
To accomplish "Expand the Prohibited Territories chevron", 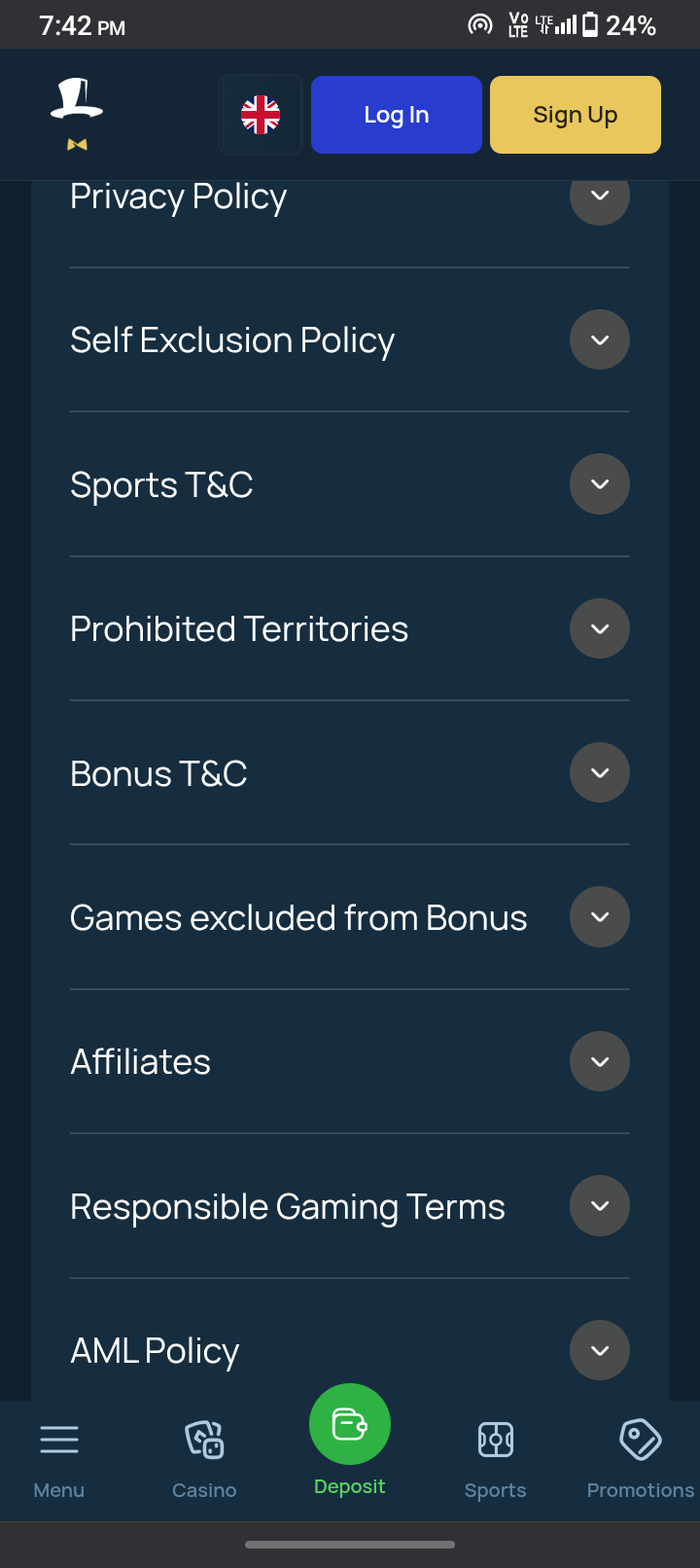I will coord(600,628).
